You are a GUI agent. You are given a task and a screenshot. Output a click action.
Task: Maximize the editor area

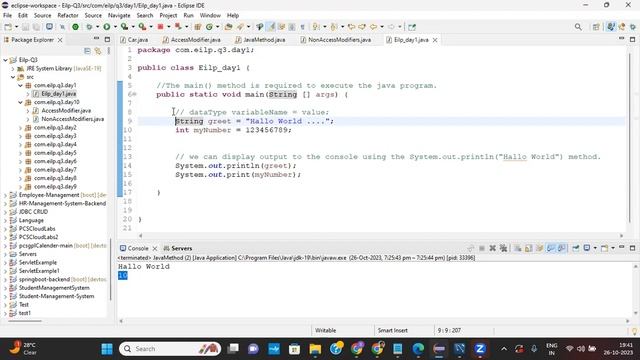coord(632,39)
